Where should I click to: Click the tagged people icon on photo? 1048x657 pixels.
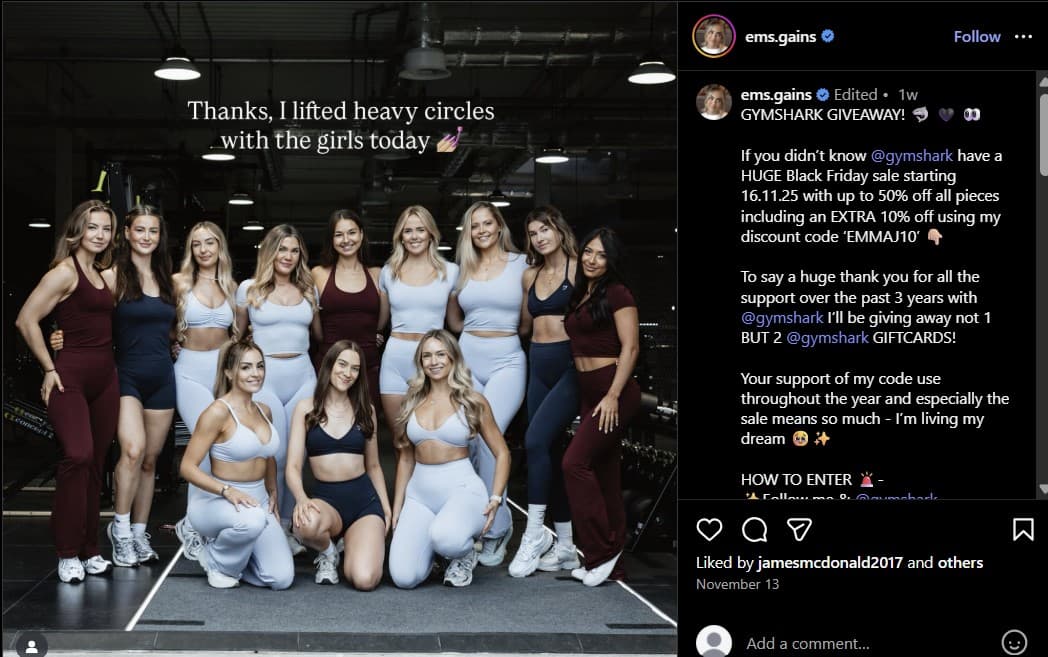[32, 644]
